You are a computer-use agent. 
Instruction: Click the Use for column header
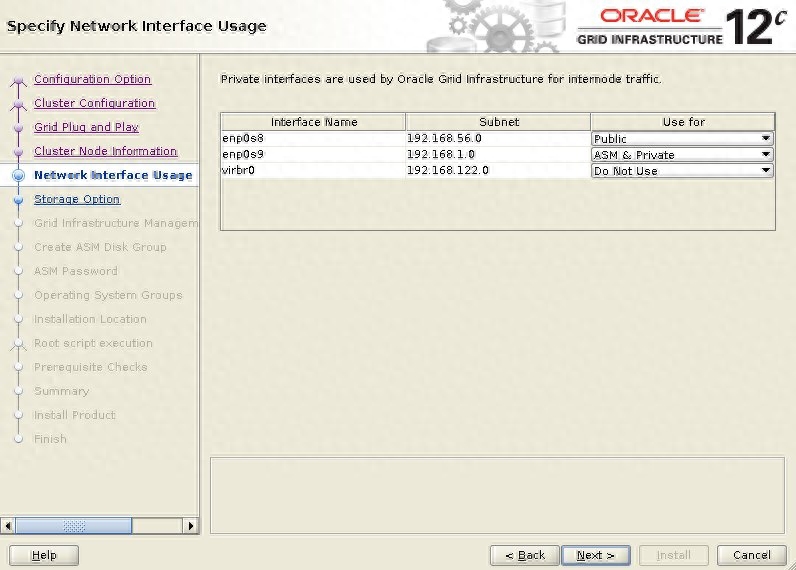tap(683, 122)
